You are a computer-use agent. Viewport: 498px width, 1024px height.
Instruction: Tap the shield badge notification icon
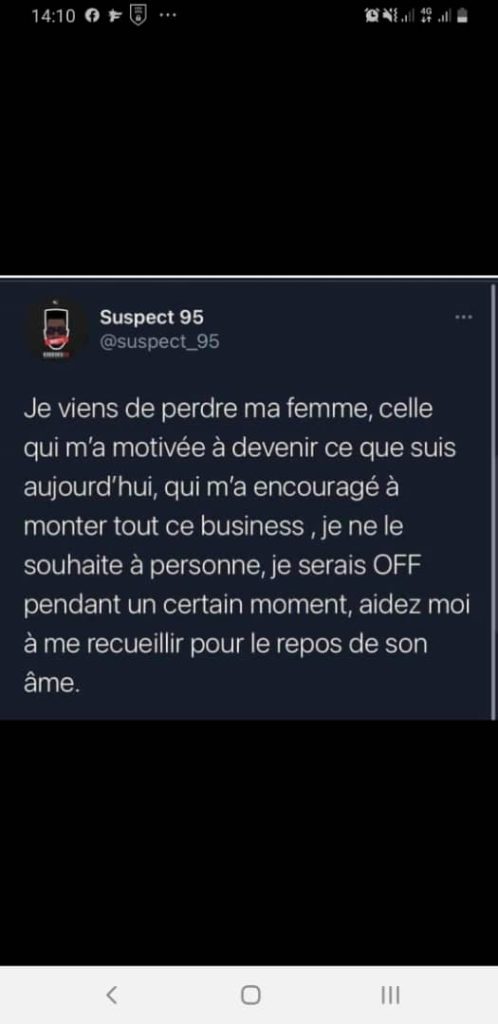138,16
